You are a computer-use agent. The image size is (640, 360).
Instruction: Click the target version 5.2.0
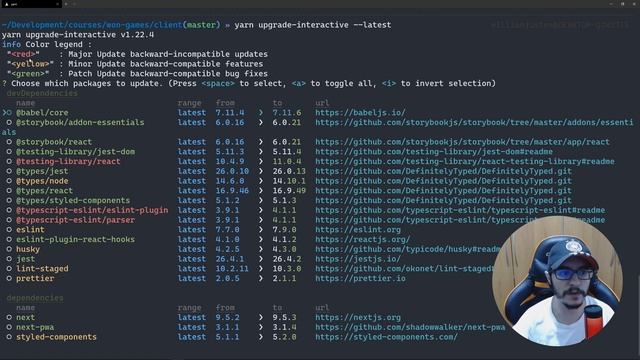tap(284, 337)
